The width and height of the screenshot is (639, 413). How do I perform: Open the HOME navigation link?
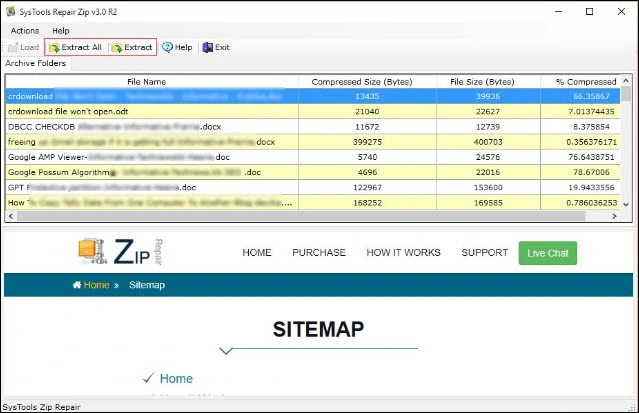pyautogui.click(x=257, y=253)
